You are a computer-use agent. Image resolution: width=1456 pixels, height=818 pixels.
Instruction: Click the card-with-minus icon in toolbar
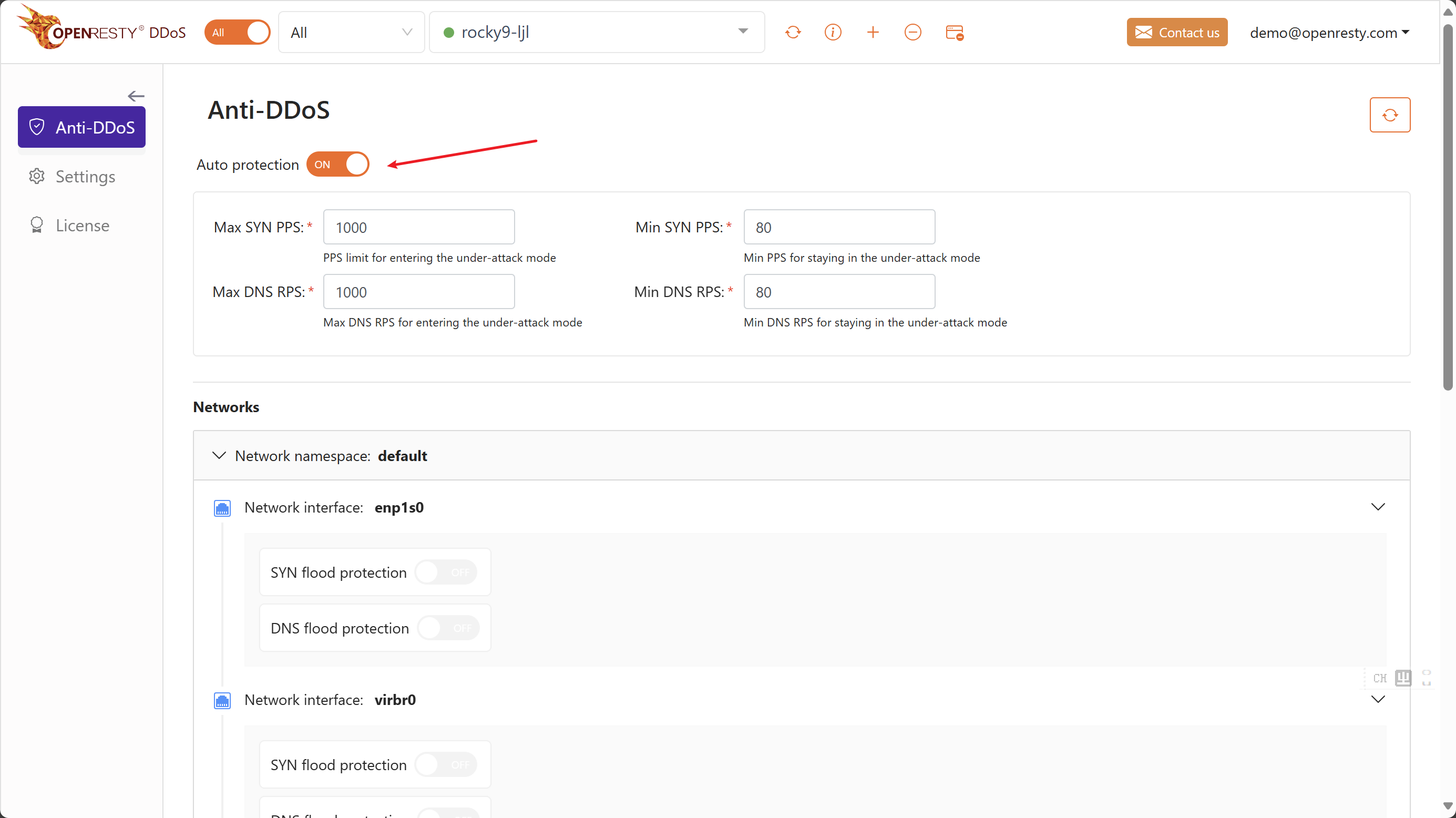pyautogui.click(x=954, y=32)
